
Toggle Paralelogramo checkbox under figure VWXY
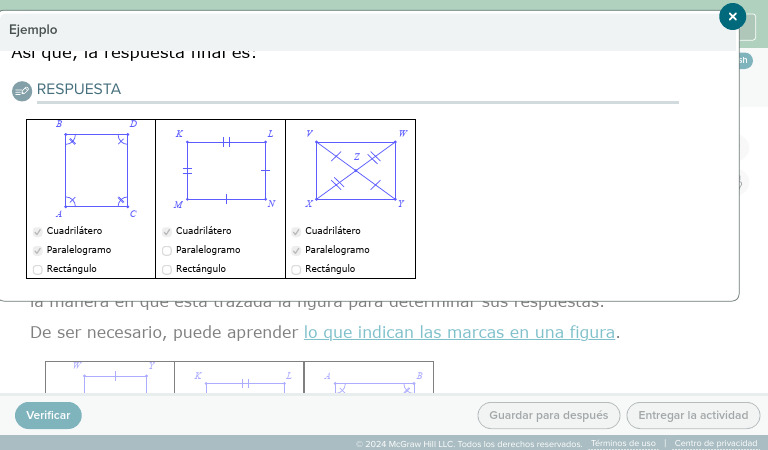click(296, 251)
